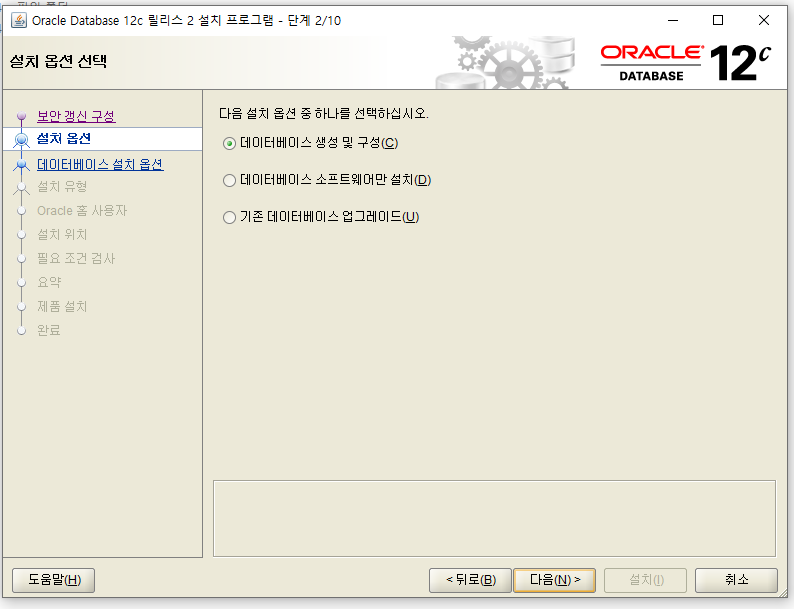Proceed with the '다음(N) >' button
The height and width of the screenshot is (609, 794).
pyautogui.click(x=554, y=580)
